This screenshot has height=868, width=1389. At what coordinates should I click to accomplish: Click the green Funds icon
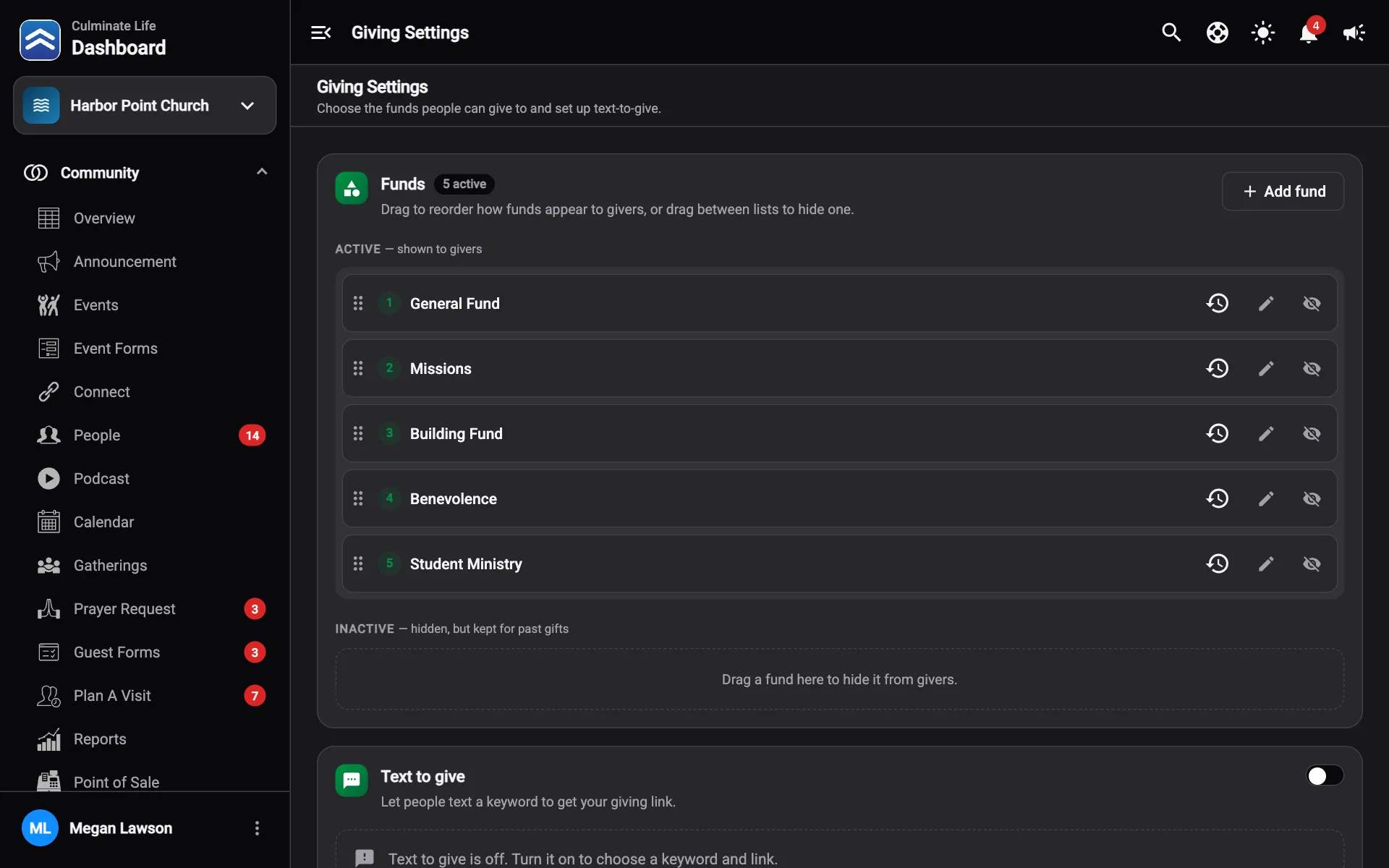coord(352,189)
